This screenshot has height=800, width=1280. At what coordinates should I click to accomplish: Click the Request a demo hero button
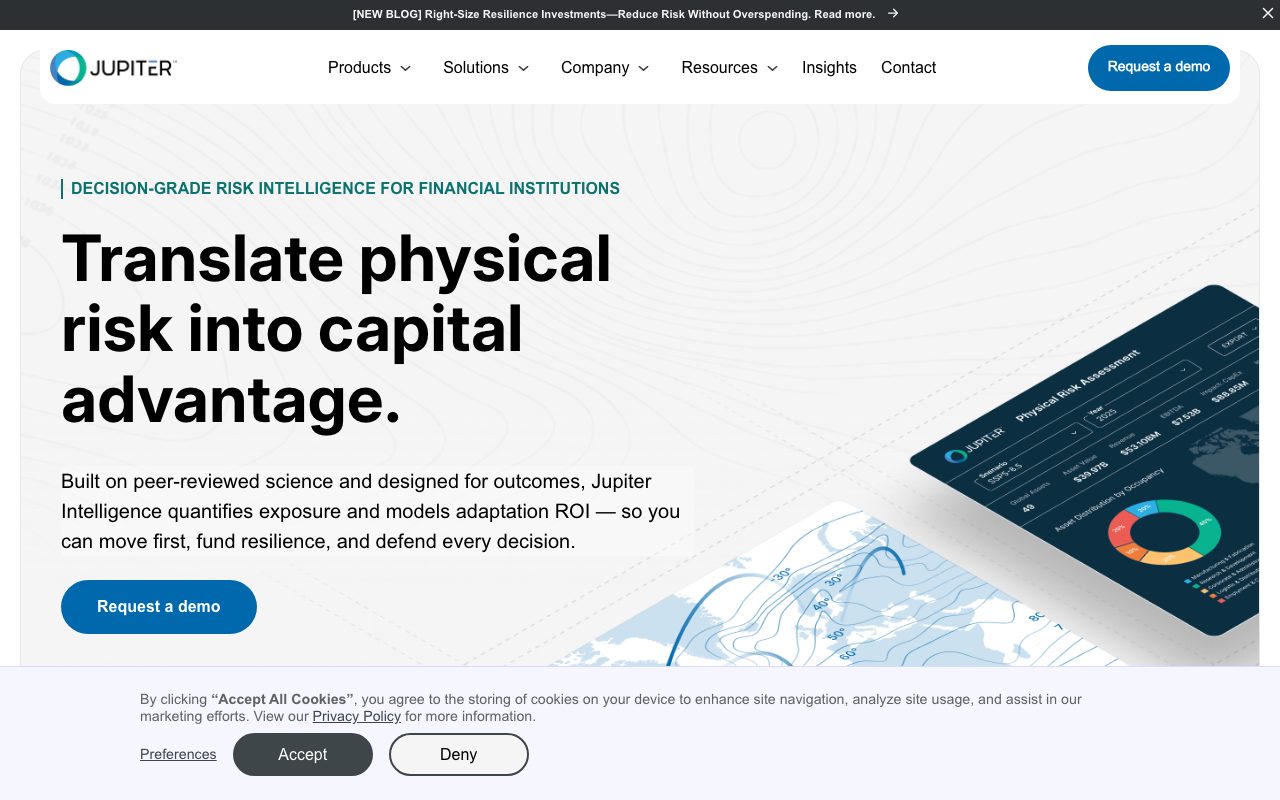pos(159,607)
